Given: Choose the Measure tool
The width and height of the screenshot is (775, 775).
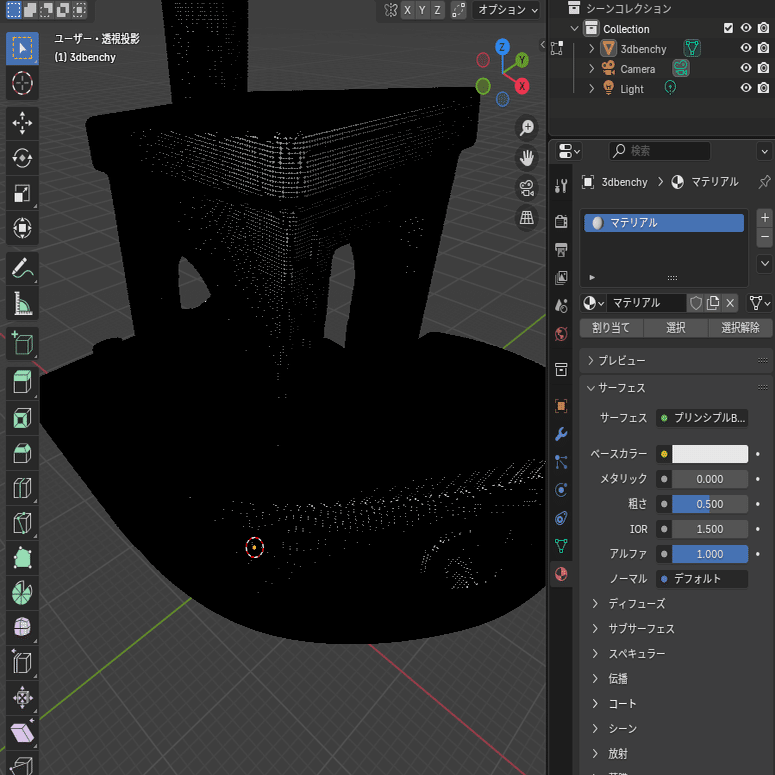Looking at the screenshot, I should (22, 301).
